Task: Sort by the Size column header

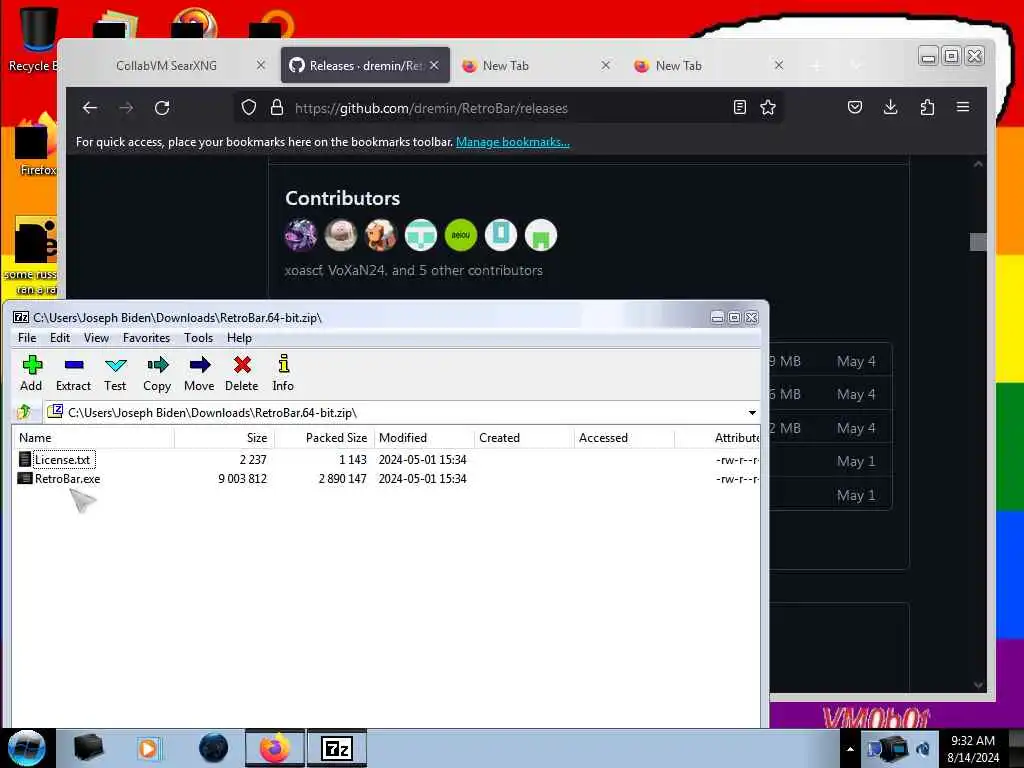Action: pyautogui.click(x=224, y=438)
